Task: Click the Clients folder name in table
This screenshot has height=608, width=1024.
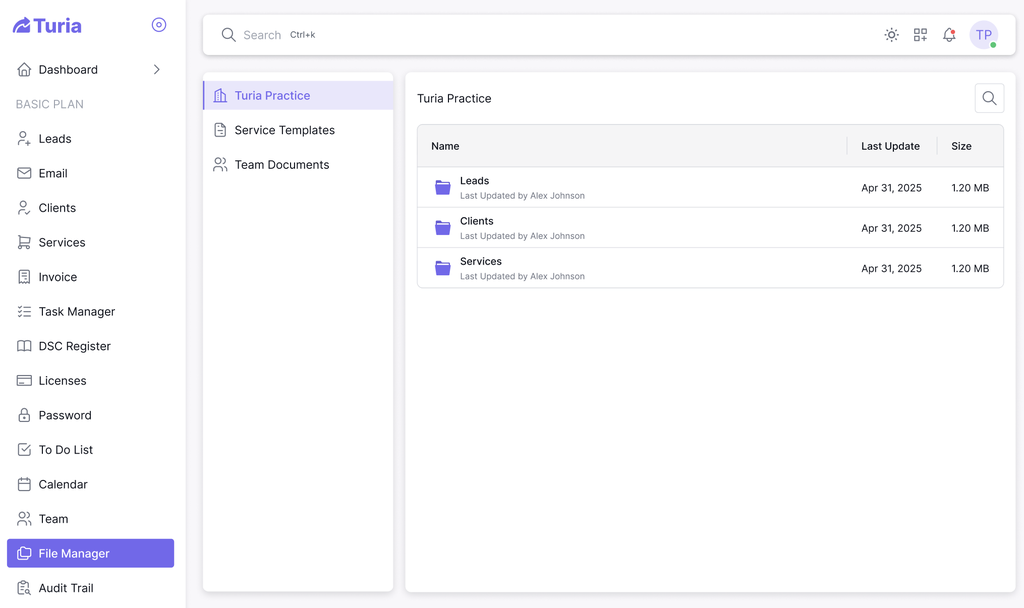Action: point(477,221)
